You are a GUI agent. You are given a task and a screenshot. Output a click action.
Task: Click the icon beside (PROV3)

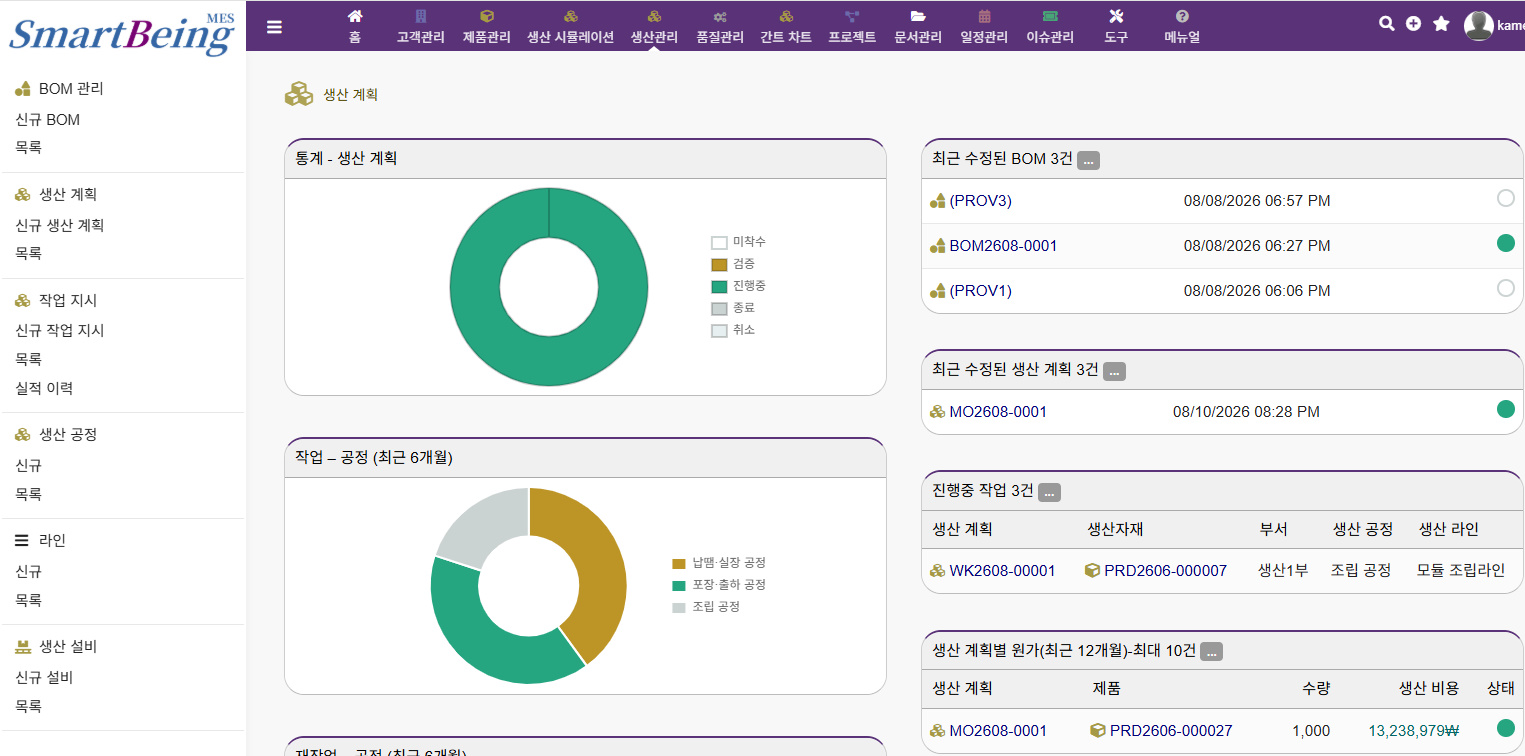click(x=938, y=201)
